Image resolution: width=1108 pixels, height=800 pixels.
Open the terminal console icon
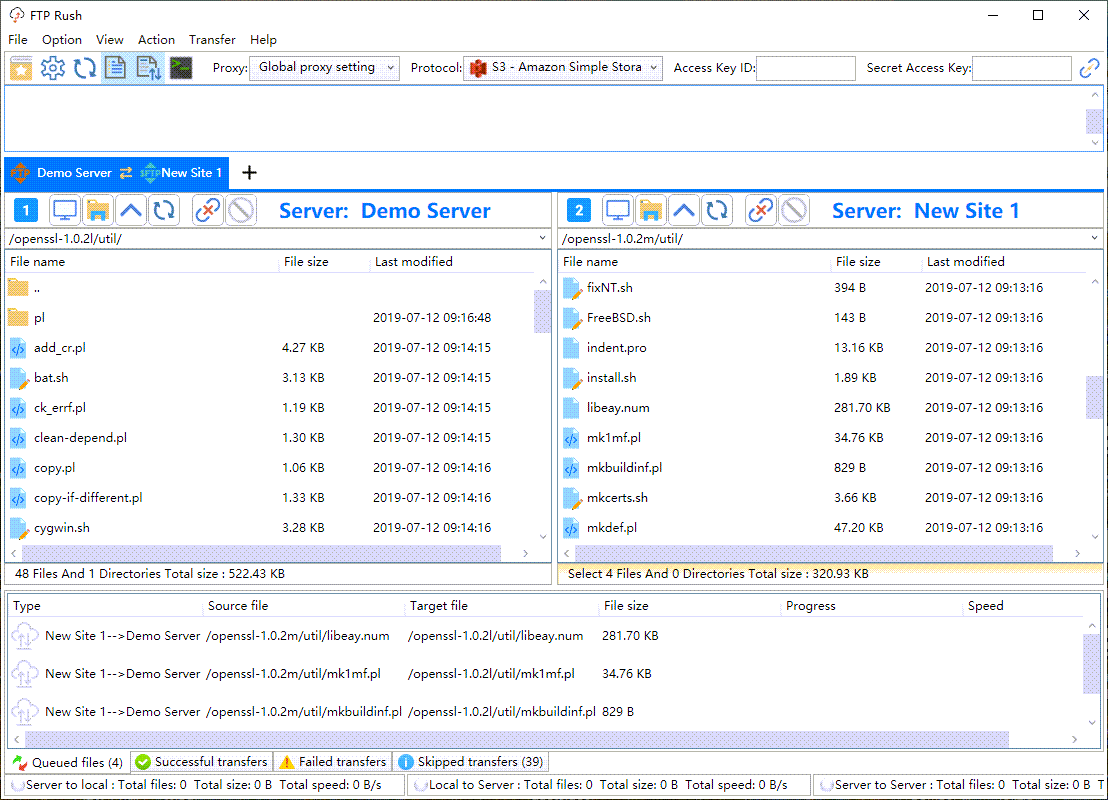click(181, 68)
